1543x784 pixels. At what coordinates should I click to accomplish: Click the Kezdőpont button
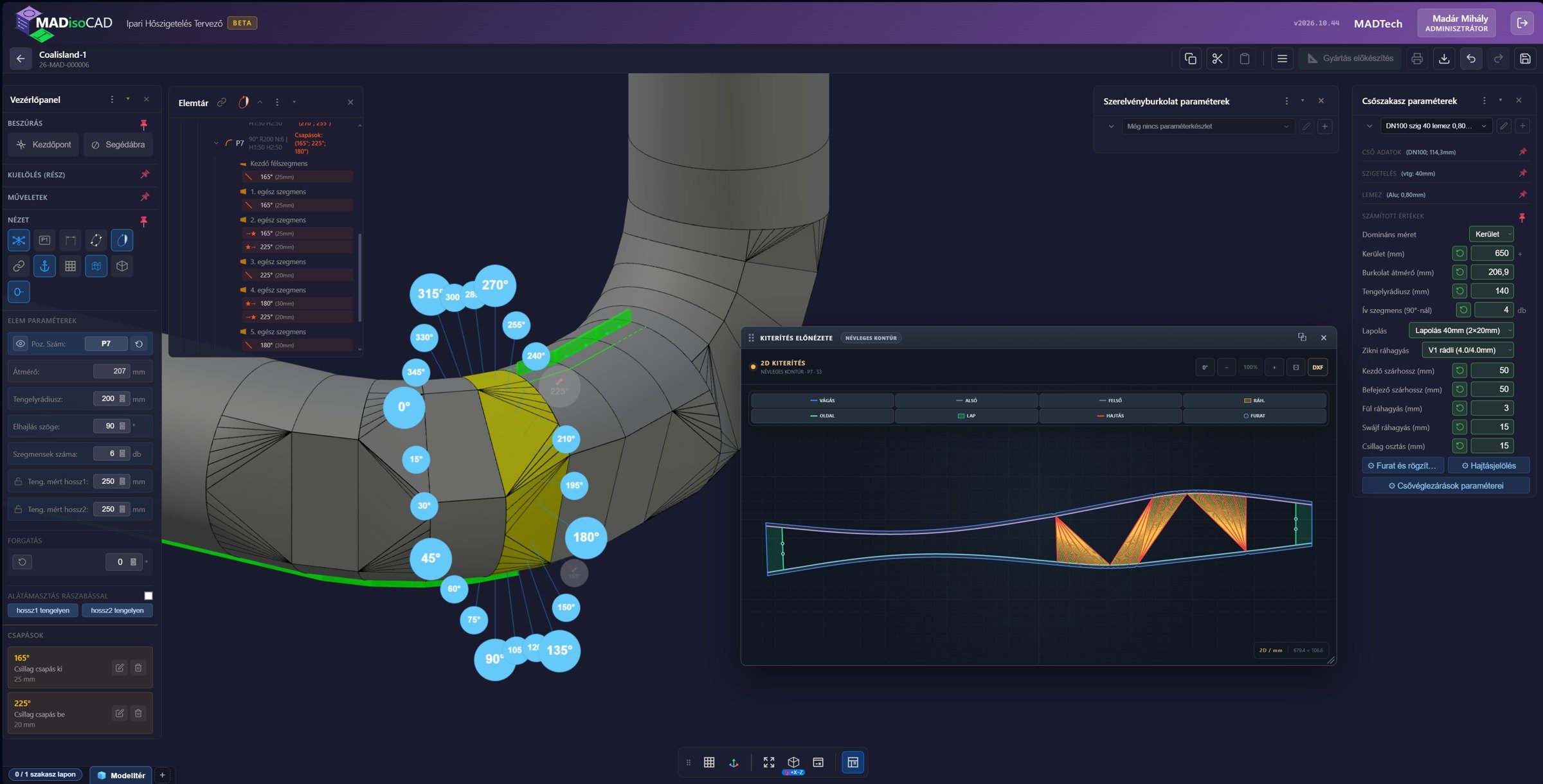pyautogui.click(x=44, y=145)
